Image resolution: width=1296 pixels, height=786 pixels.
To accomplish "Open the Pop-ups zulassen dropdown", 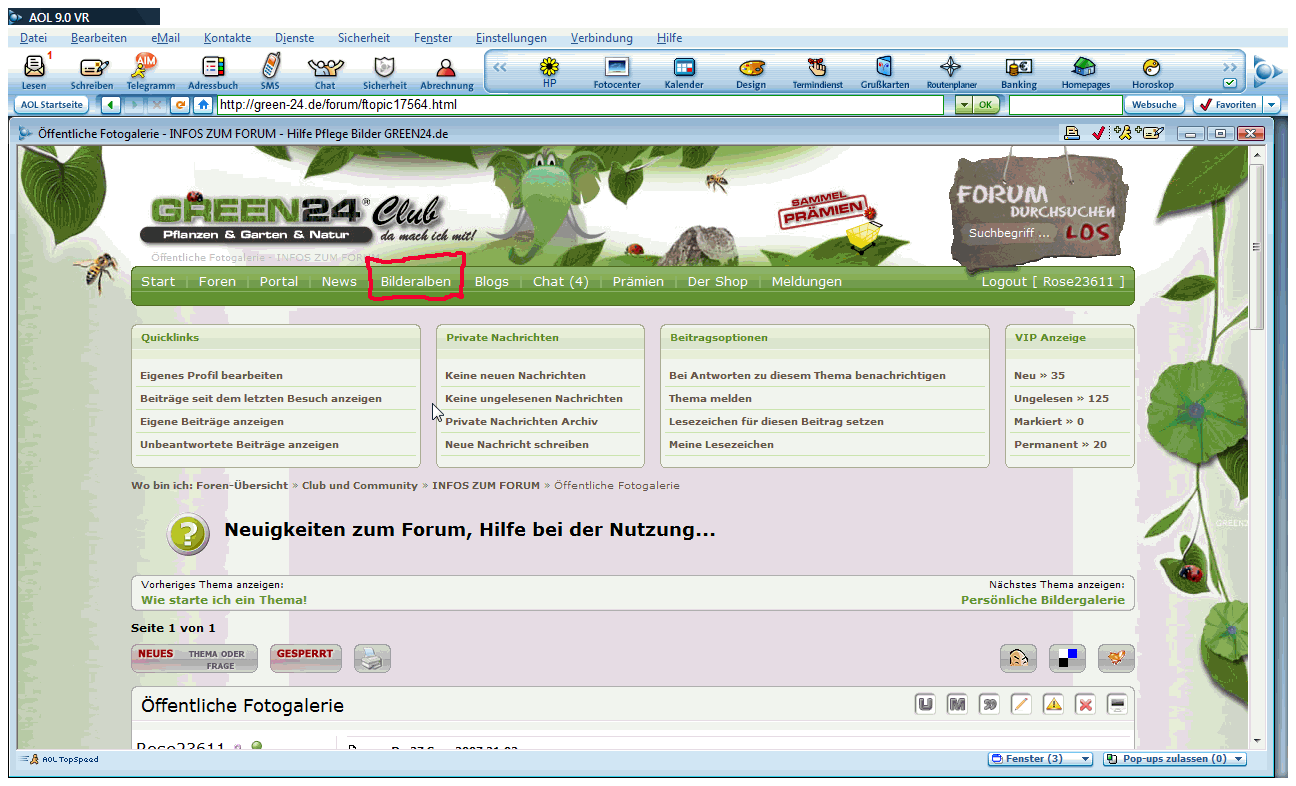I will point(1238,759).
